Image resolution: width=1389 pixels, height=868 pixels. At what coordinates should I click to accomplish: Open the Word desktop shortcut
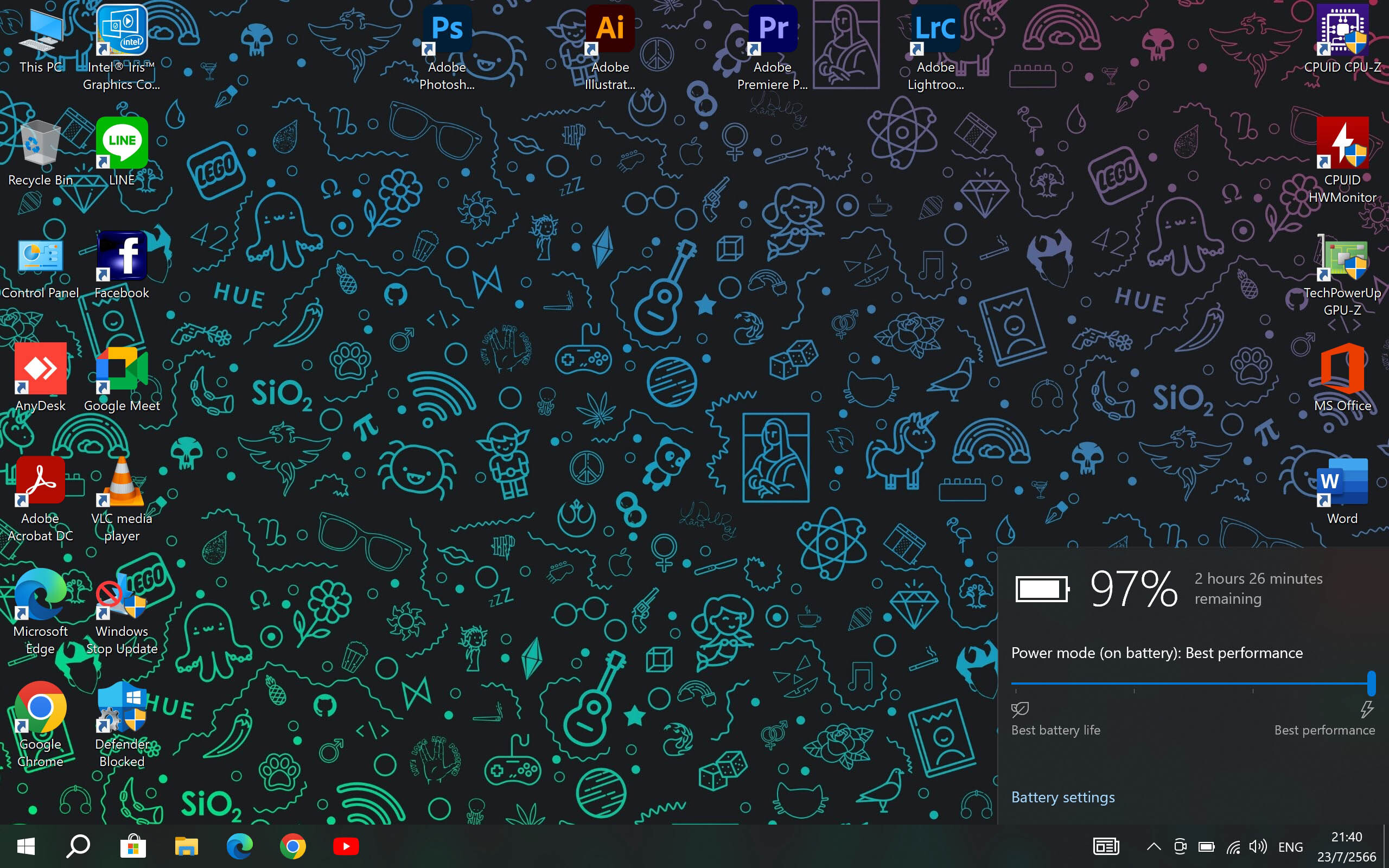[1342, 491]
